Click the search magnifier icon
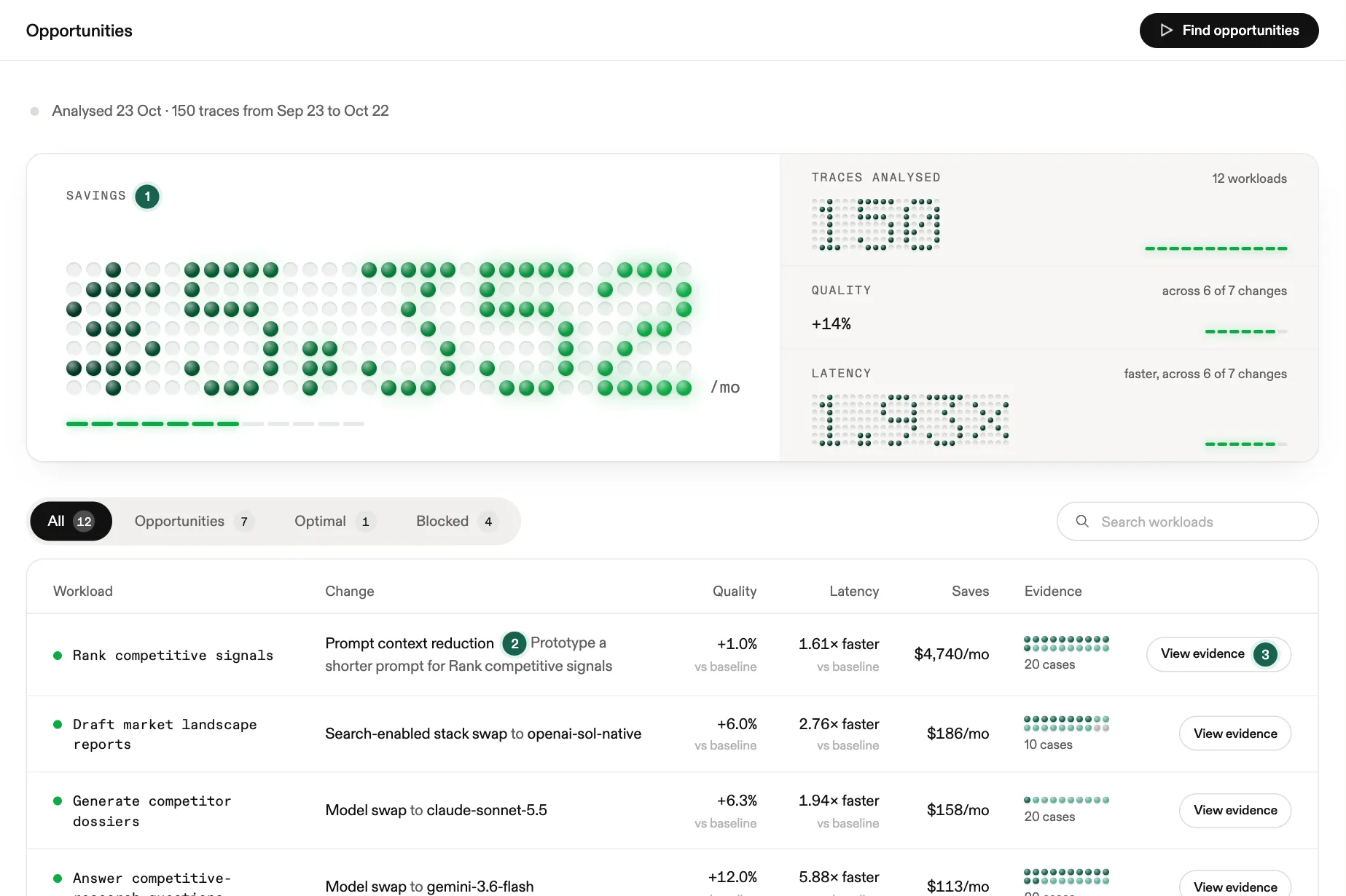Image resolution: width=1346 pixels, height=896 pixels. (1082, 522)
